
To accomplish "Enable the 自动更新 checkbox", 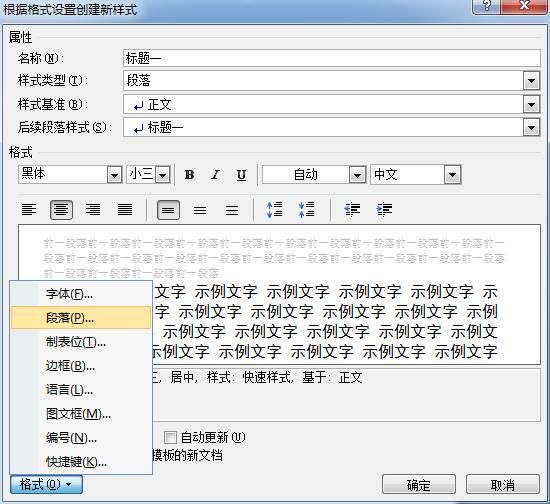I will point(170,437).
